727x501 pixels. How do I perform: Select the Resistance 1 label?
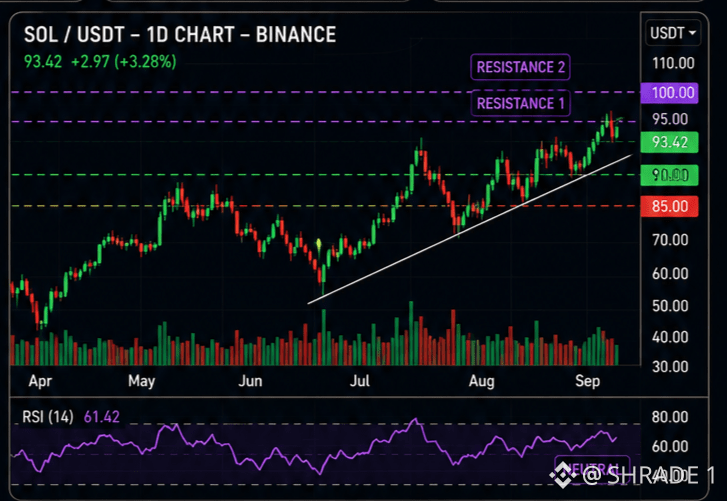click(520, 103)
